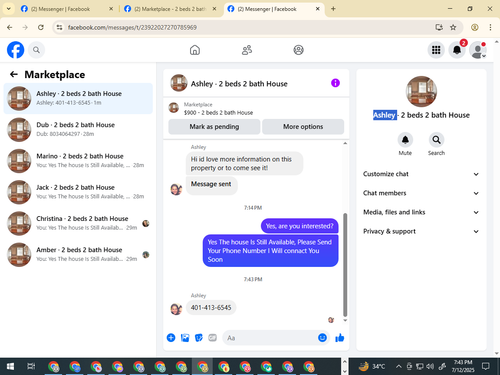Choose a sticker with the sticker icon
This screenshot has width=500, height=375.
coord(199,338)
